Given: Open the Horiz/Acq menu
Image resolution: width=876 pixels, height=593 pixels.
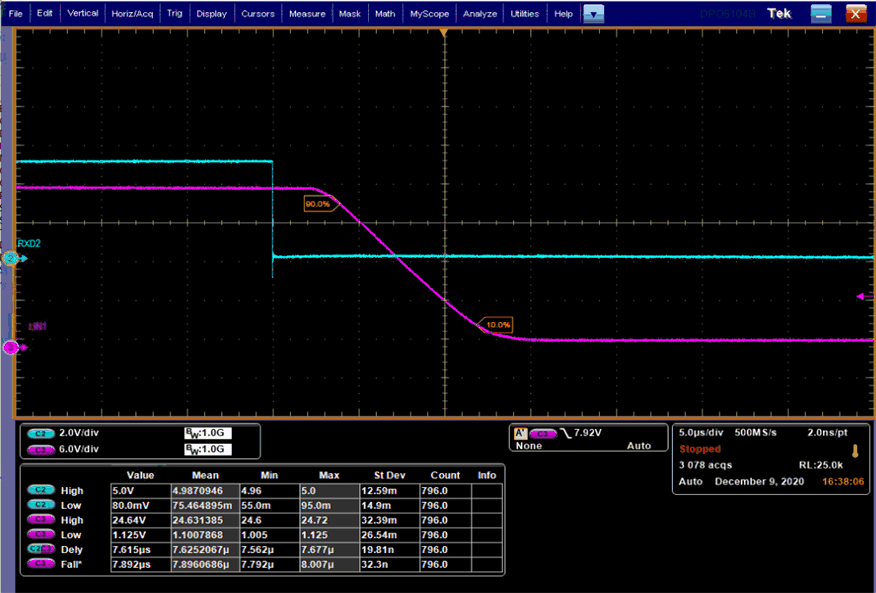Looking at the screenshot, I should [131, 14].
